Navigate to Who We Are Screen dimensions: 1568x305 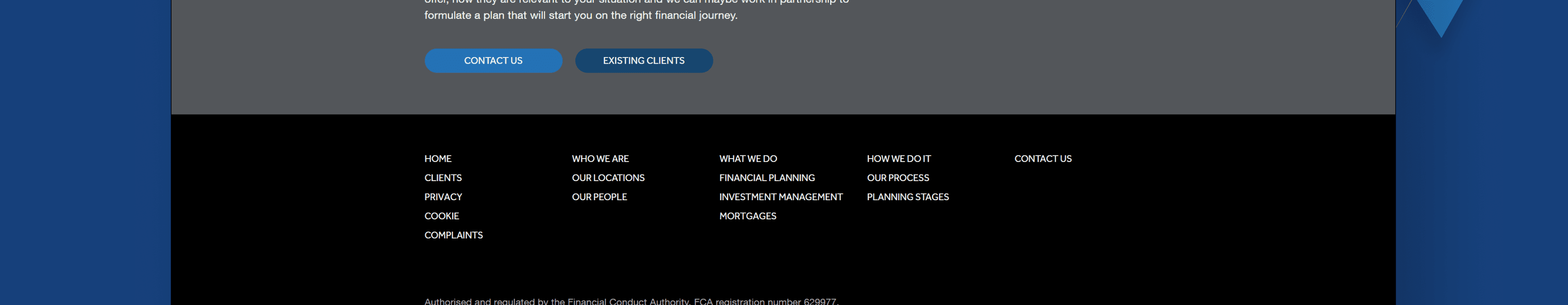[599, 159]
